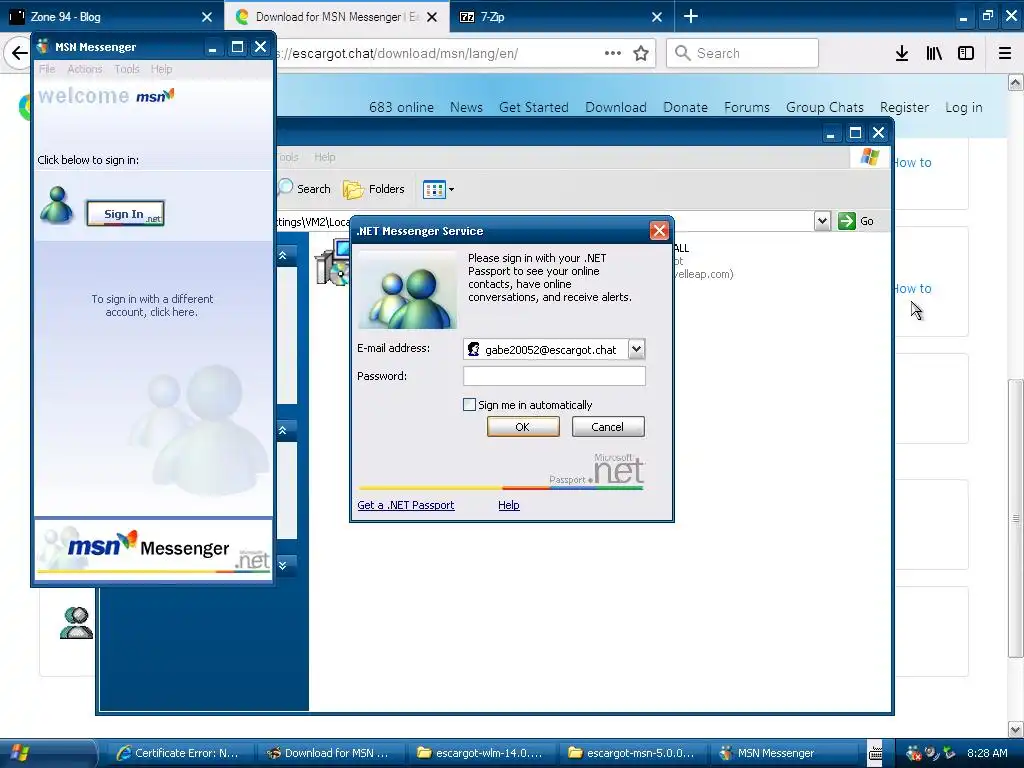
Task: Open the Firefox library icon
Action: [934, 54]
